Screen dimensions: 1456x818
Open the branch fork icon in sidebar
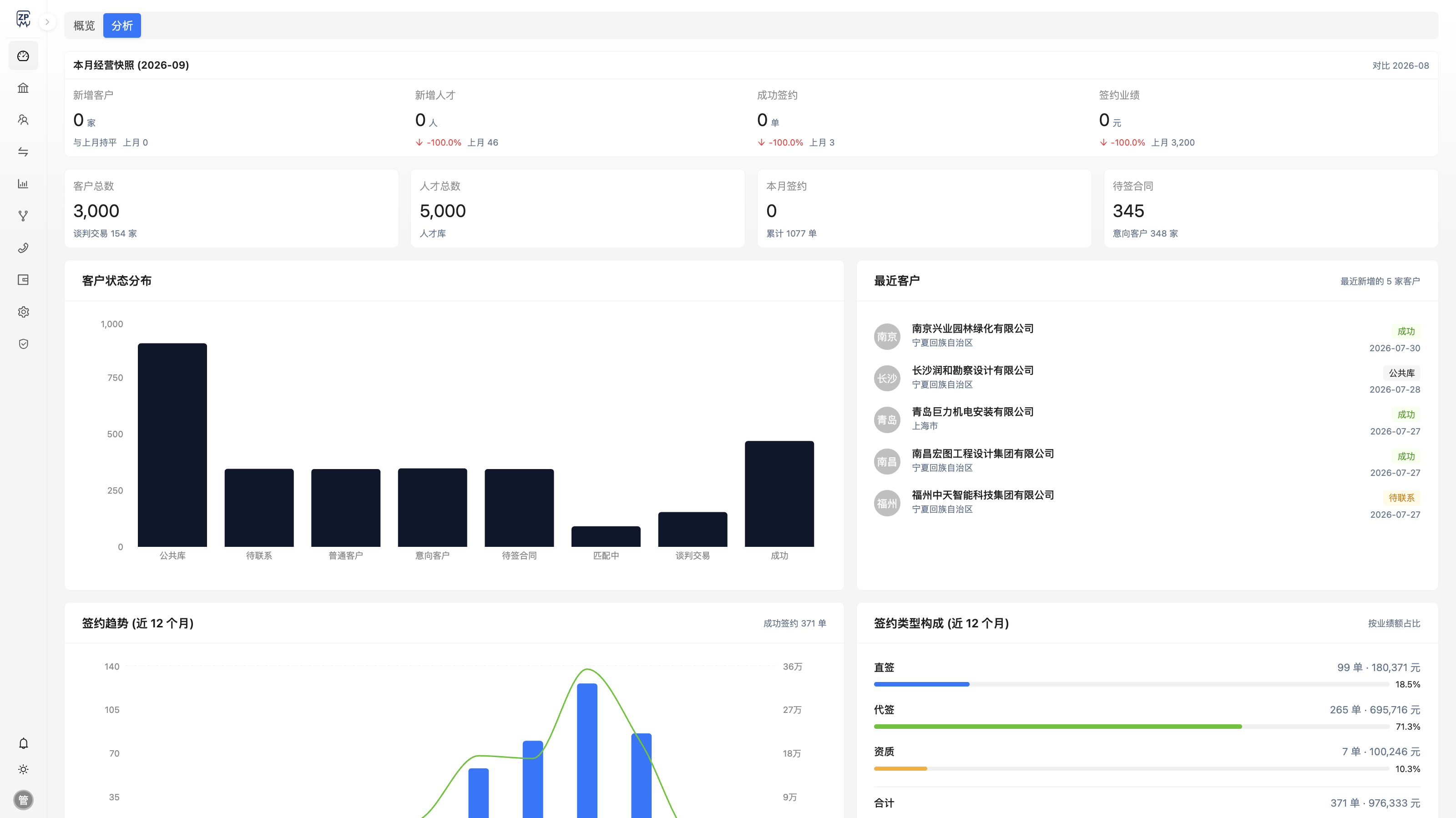point(23,216)
